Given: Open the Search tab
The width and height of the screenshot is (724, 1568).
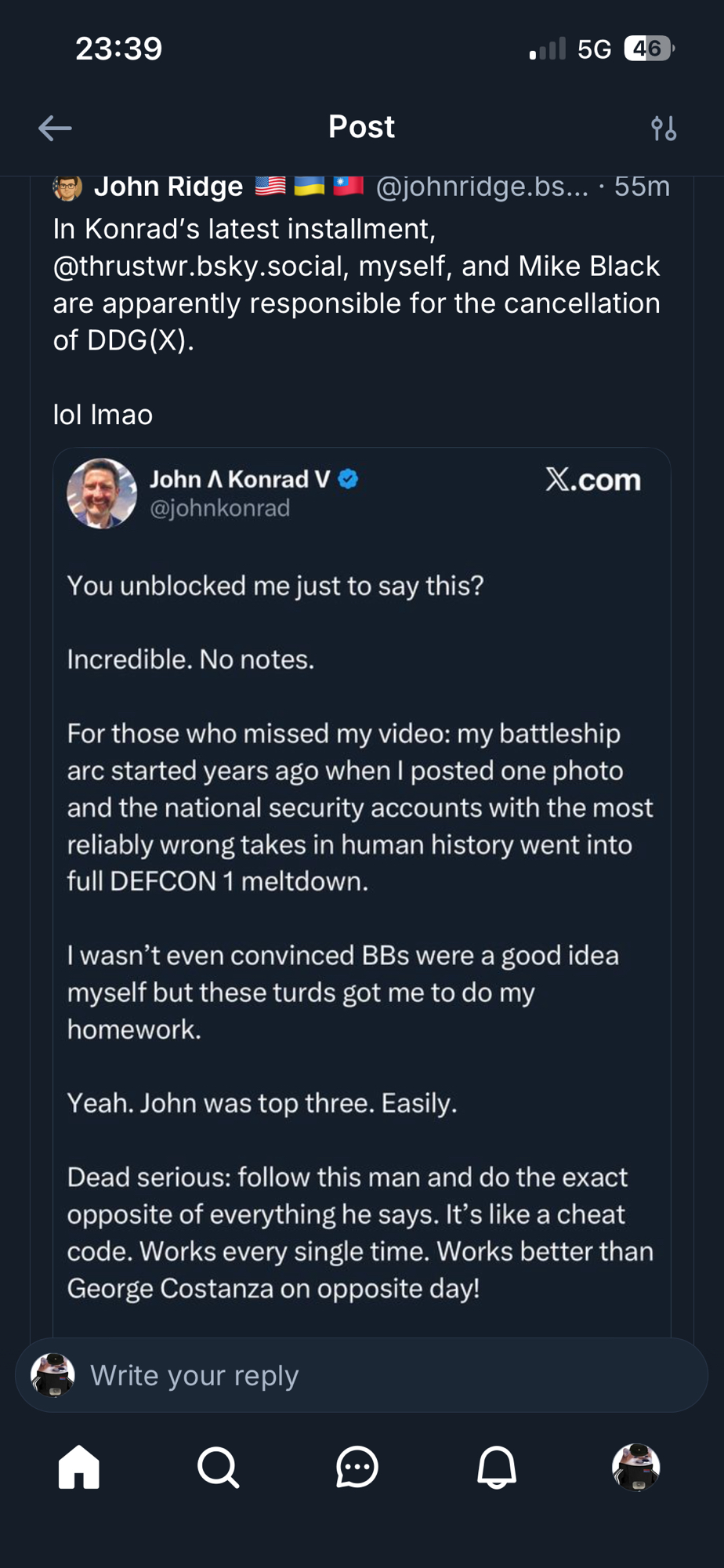Looking at the screenshot, I should (218, 1467).
